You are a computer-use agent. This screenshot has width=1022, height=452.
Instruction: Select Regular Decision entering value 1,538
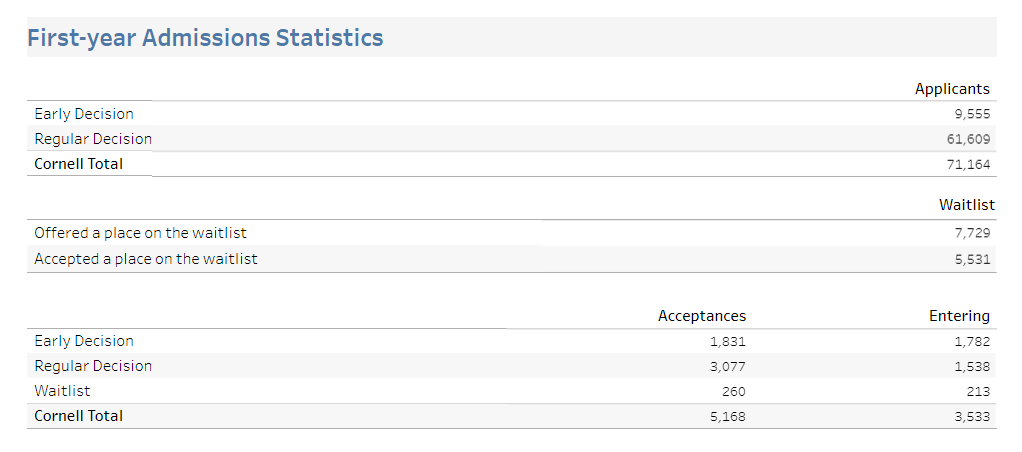(x=972, y=366)
